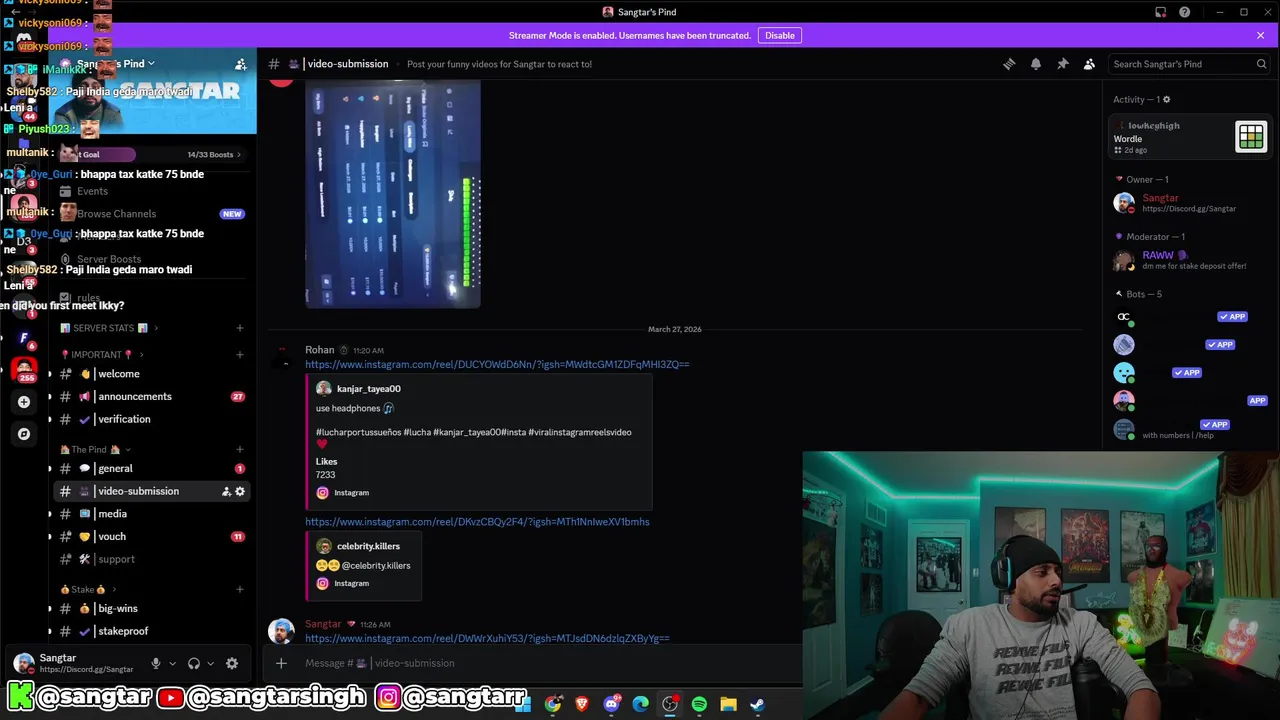The image size is (1280, 720).
Task: Open Activity settings gear icon
Action: click(x=1166, y=99)
